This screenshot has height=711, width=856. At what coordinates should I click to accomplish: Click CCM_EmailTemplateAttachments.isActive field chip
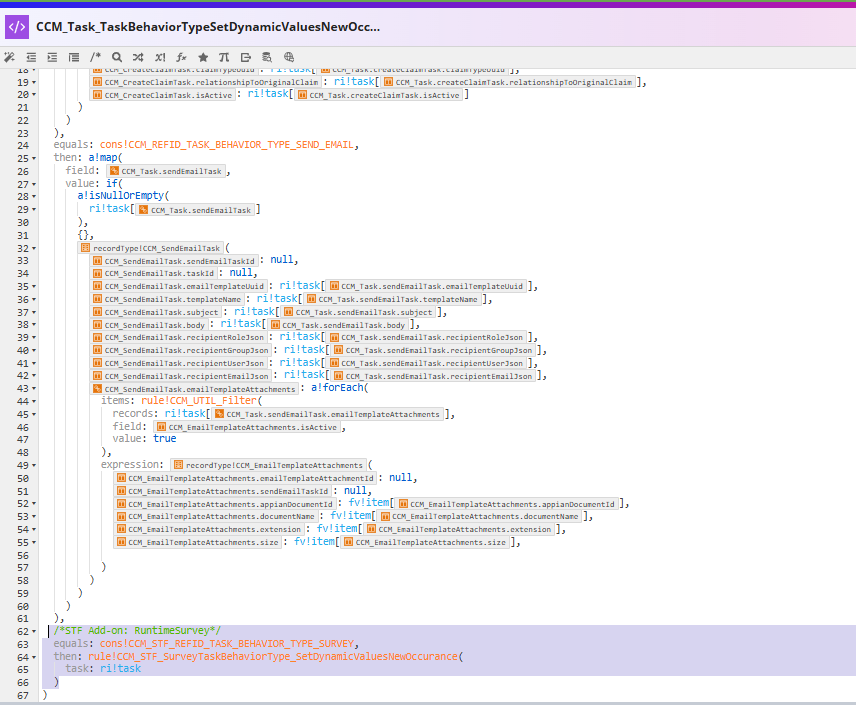pyautogui.click(x=247, y=427)
